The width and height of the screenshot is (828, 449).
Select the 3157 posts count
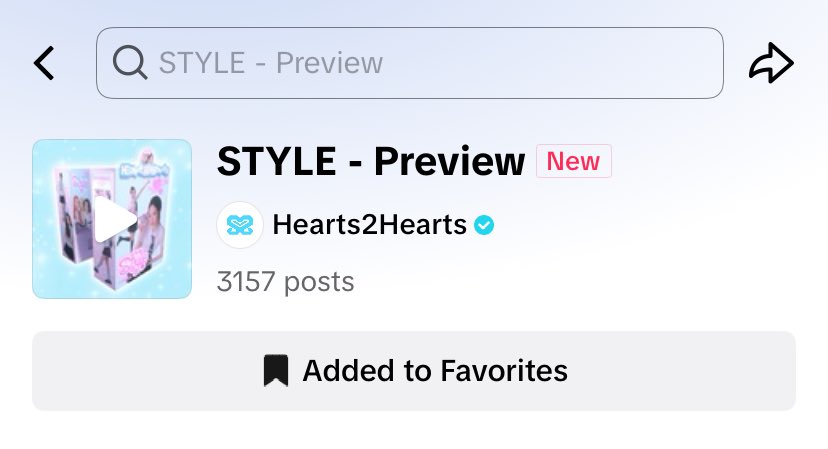(285, 282)
